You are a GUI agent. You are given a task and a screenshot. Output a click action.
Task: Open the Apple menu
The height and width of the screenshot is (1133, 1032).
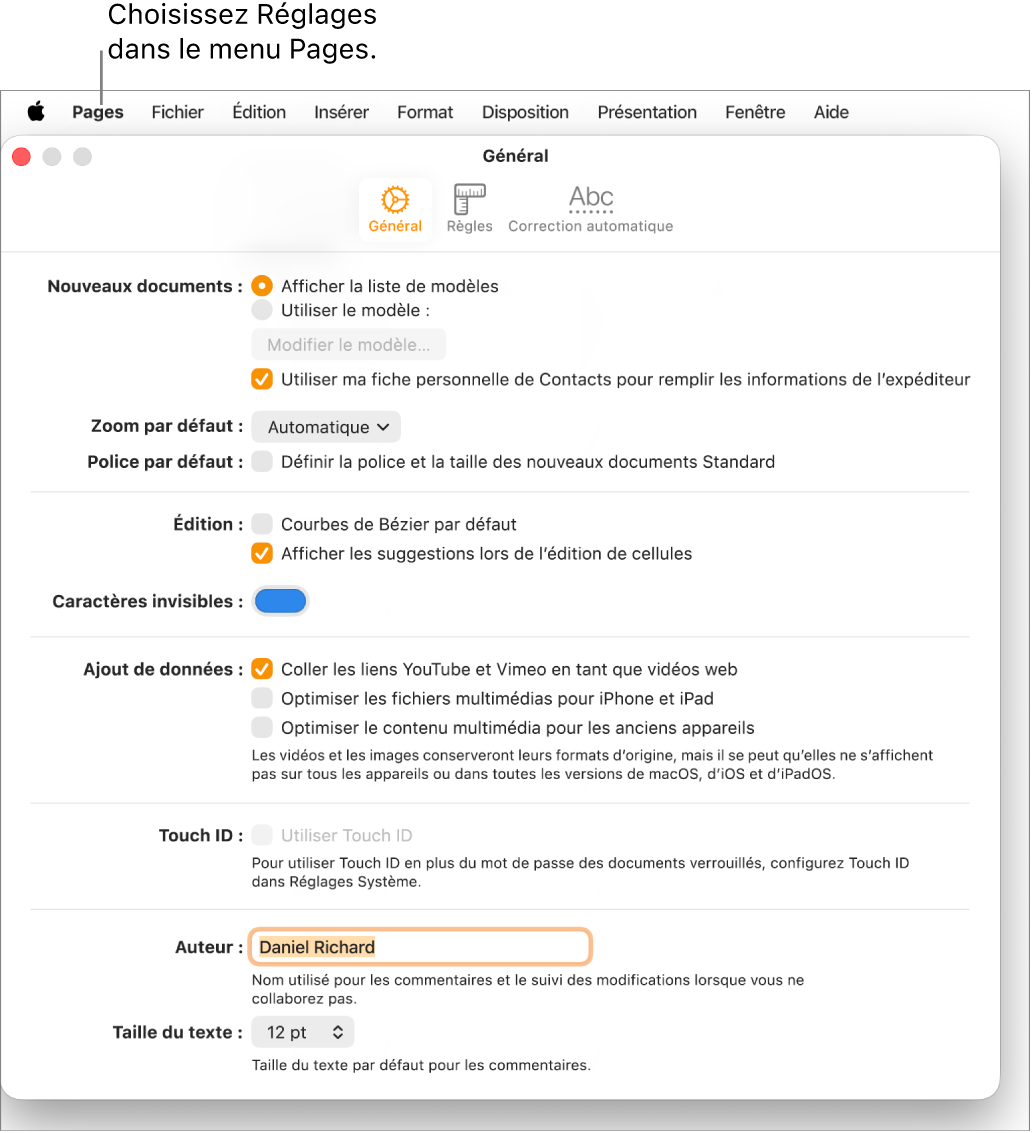[x=36, y=112]
